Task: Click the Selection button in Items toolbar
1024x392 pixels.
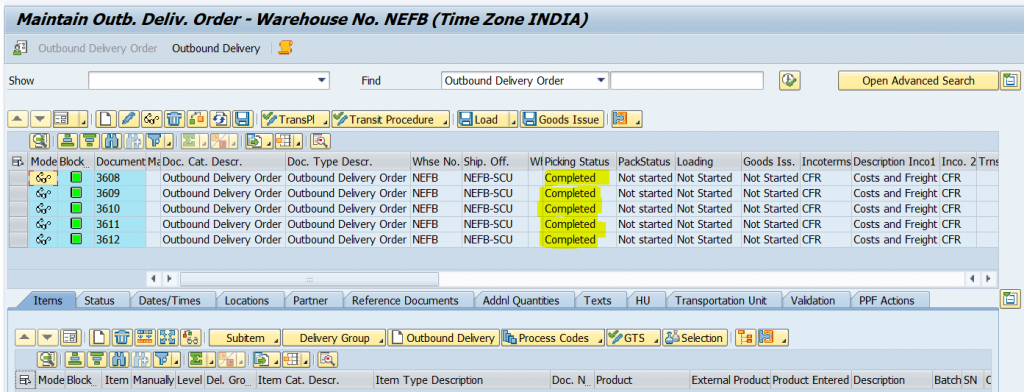Action: coord(695,338)
